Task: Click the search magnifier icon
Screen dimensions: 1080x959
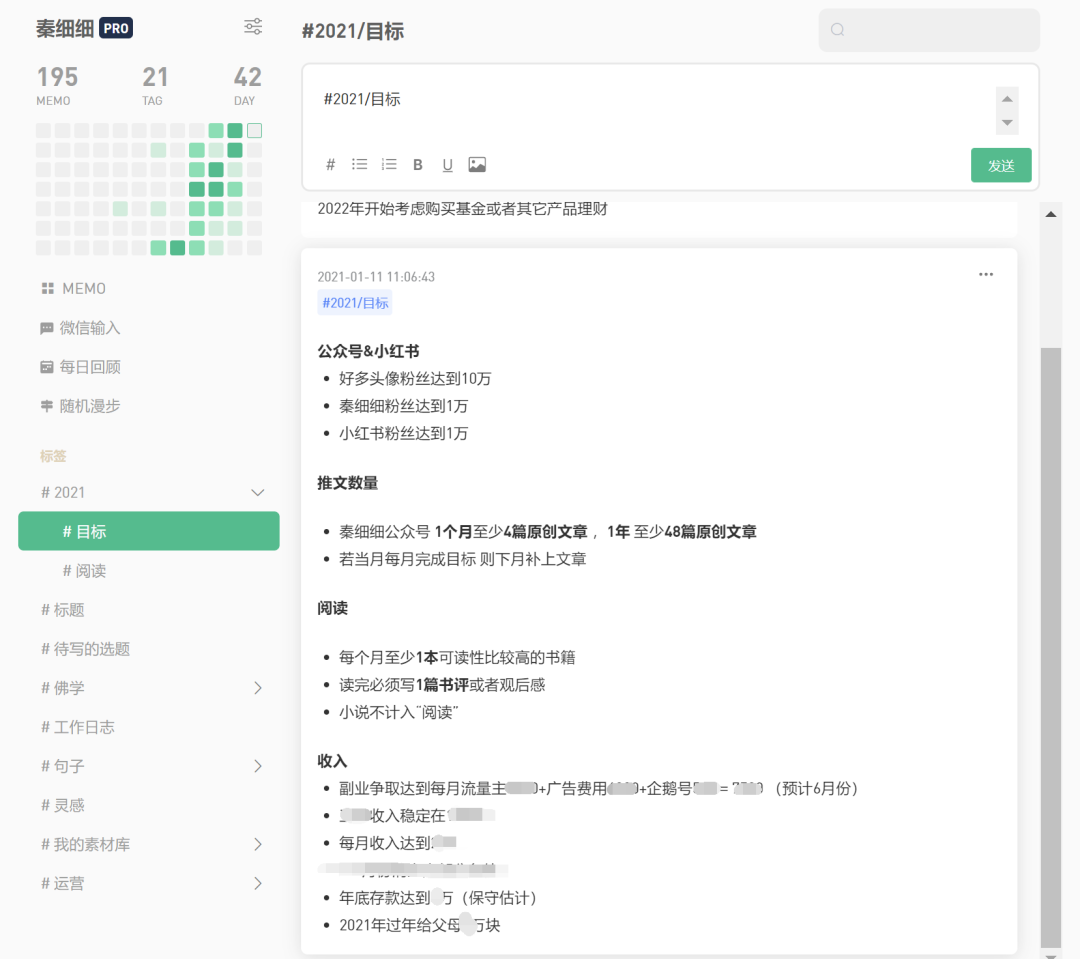Action: [838, 30]
